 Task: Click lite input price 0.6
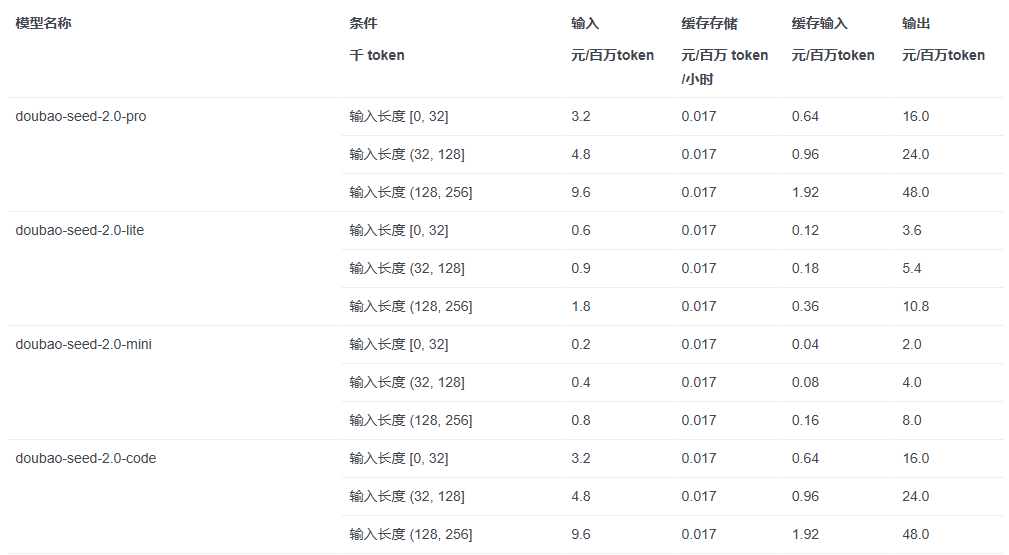[x=580, y=230]
